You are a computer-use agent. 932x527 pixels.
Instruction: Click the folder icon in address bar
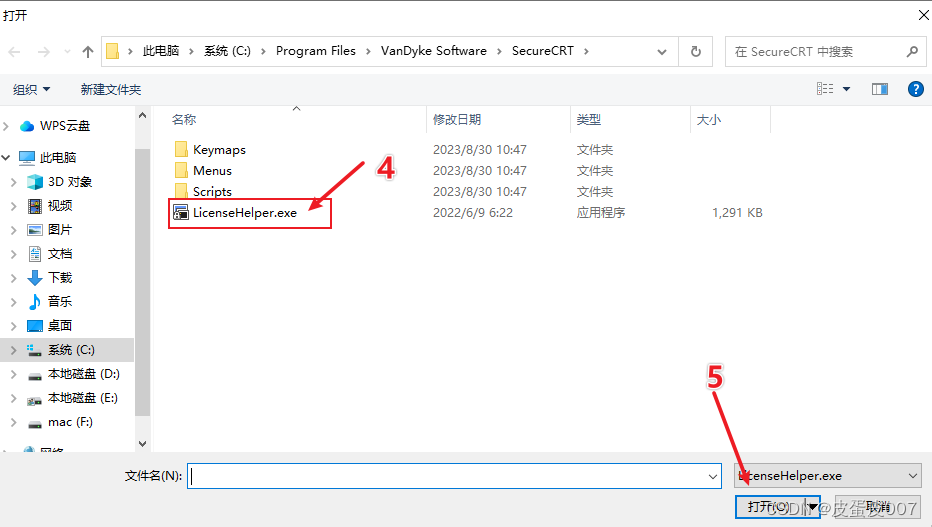(x=112, y=52)
